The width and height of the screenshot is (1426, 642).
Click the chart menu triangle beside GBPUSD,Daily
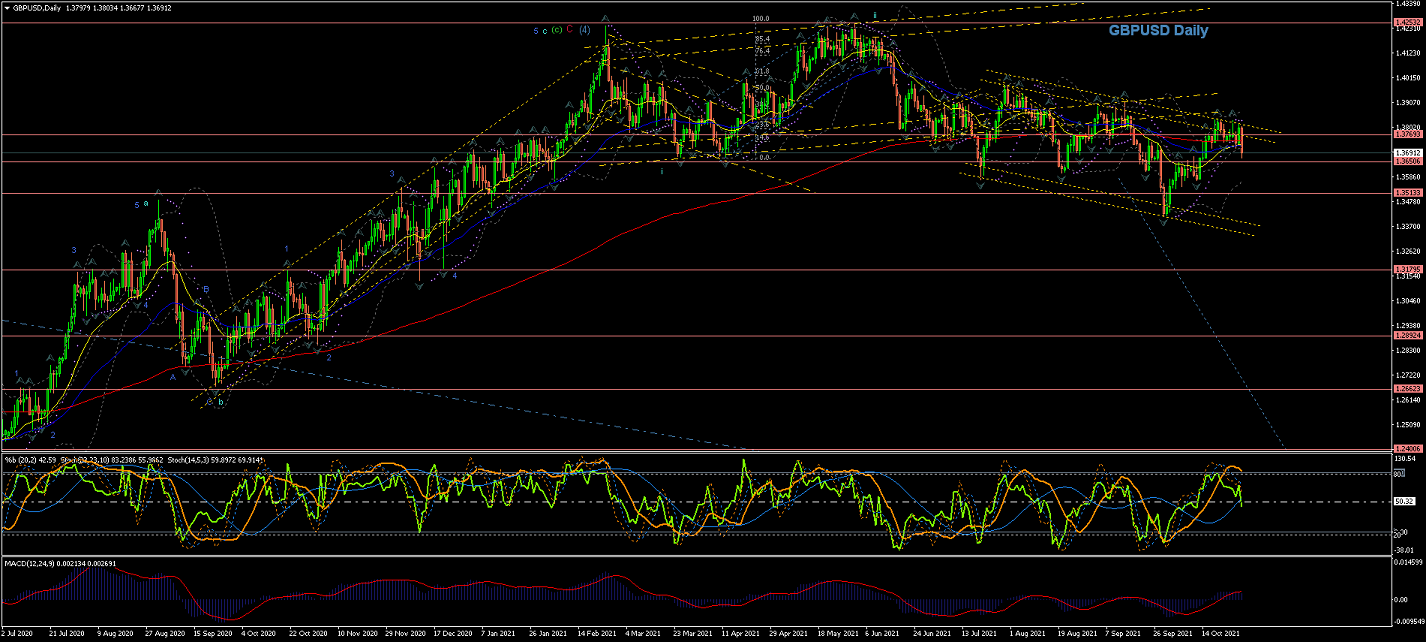(x=6, y=7)
